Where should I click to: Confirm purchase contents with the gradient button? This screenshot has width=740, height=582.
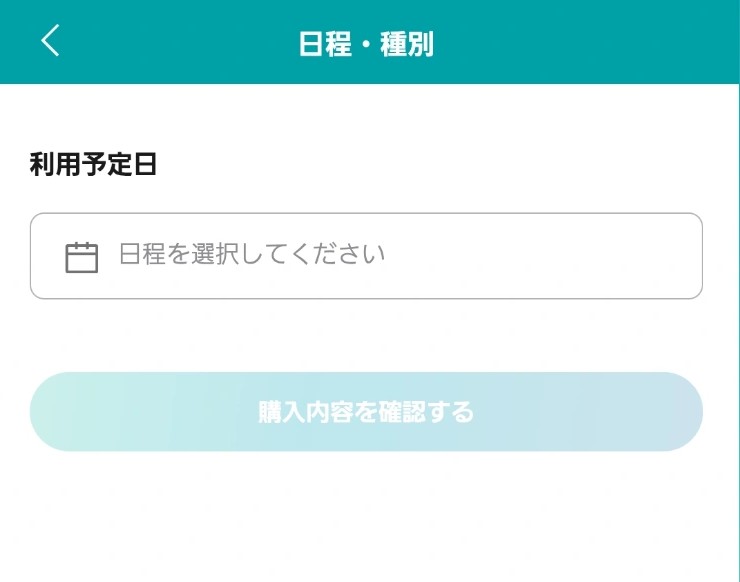pos(366,412)
